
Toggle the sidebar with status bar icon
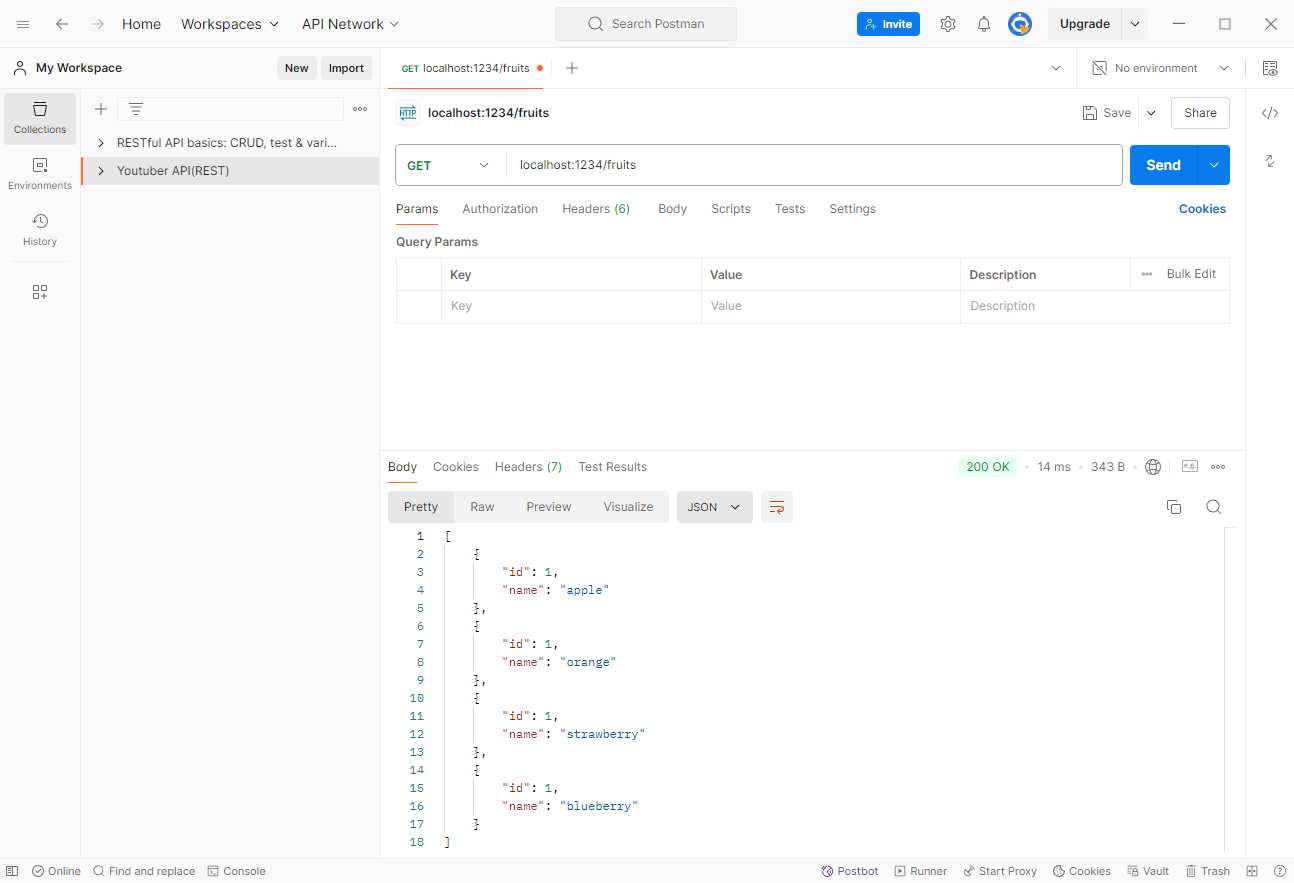12,871
